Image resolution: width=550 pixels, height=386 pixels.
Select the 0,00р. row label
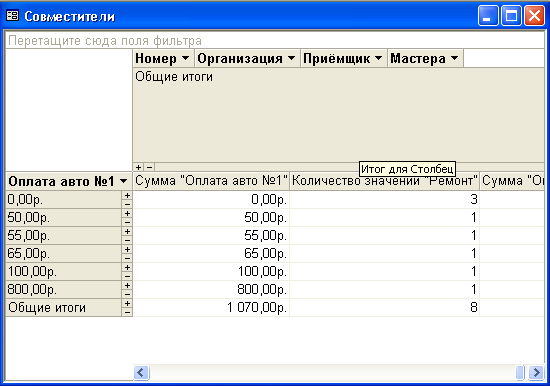(64, 200)
